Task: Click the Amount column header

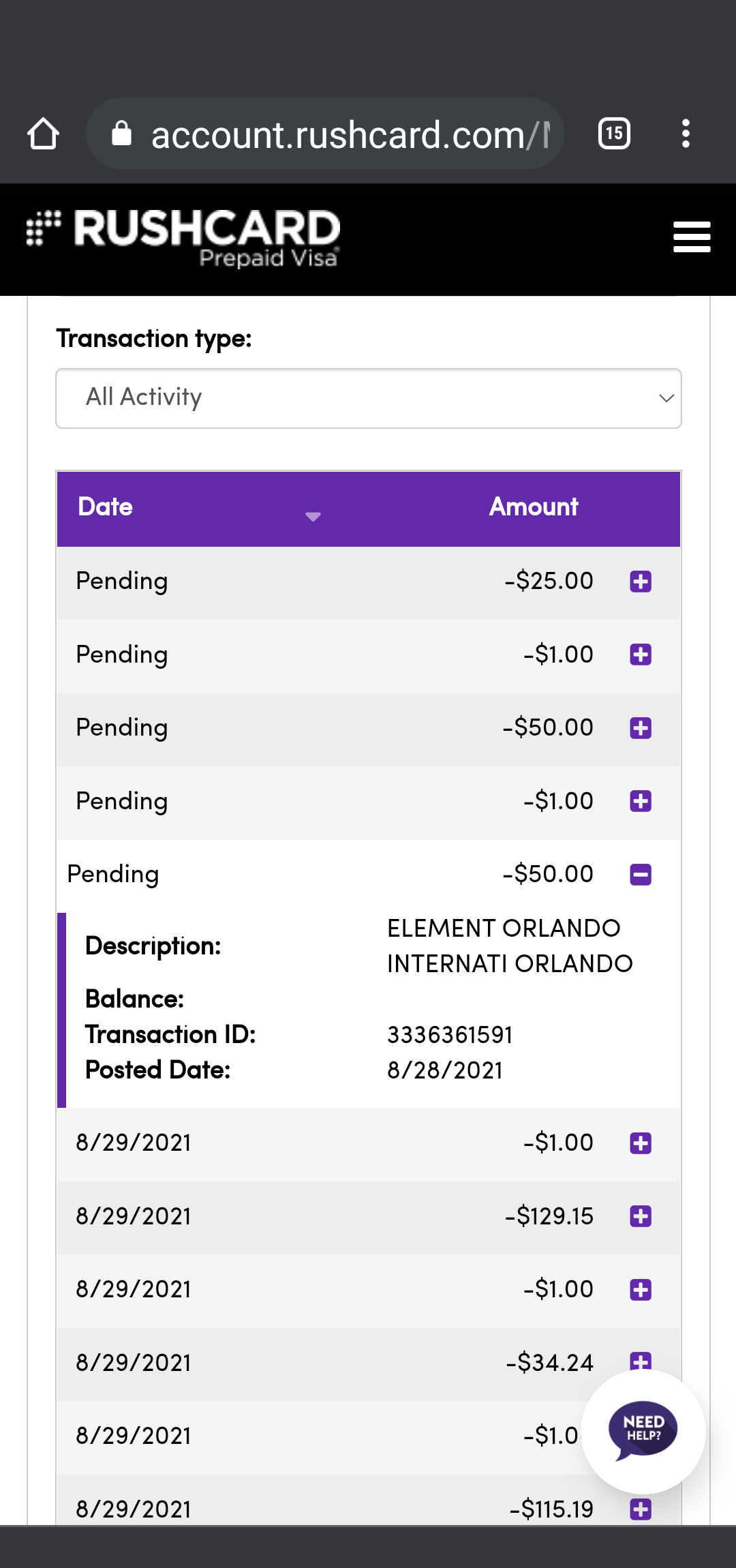Action: (534, 507)
